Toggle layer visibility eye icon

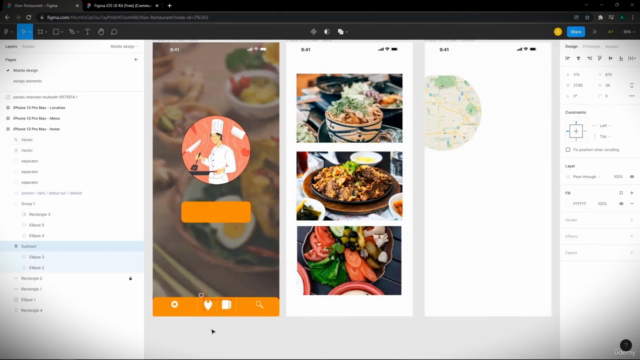[632, 177]
